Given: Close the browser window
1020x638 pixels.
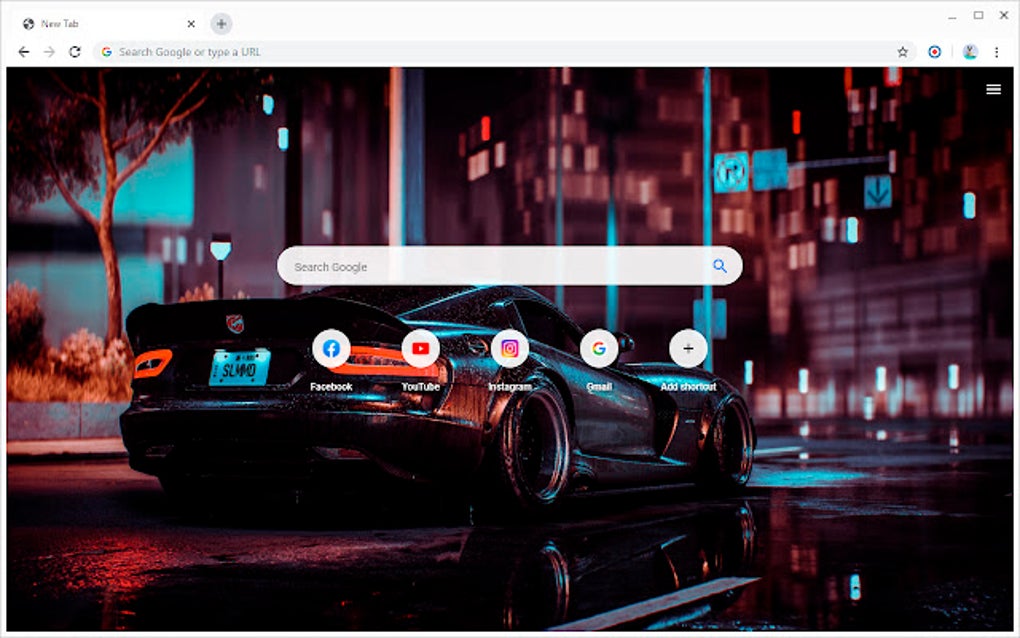Looking at the screenshot, I should pos(1004,15).
